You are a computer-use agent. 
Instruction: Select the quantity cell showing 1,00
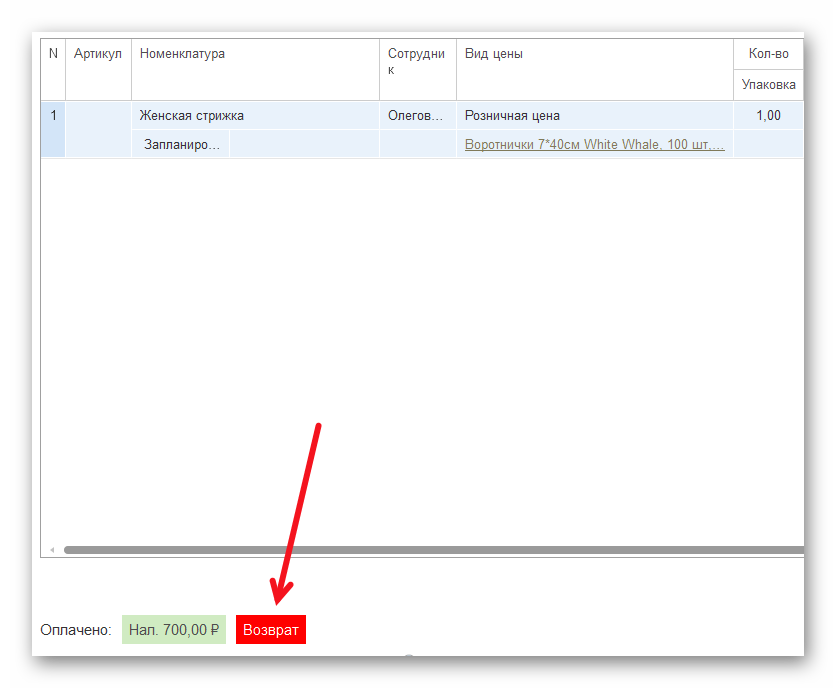[768, 116]
